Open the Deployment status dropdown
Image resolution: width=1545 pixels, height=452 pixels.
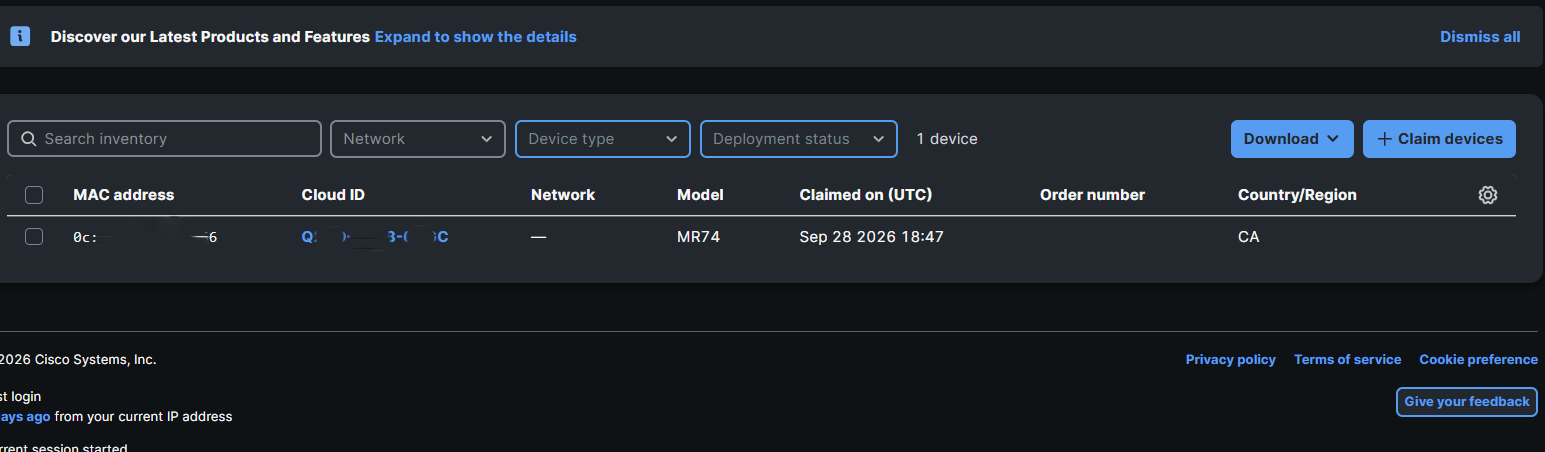coord(798,139)
